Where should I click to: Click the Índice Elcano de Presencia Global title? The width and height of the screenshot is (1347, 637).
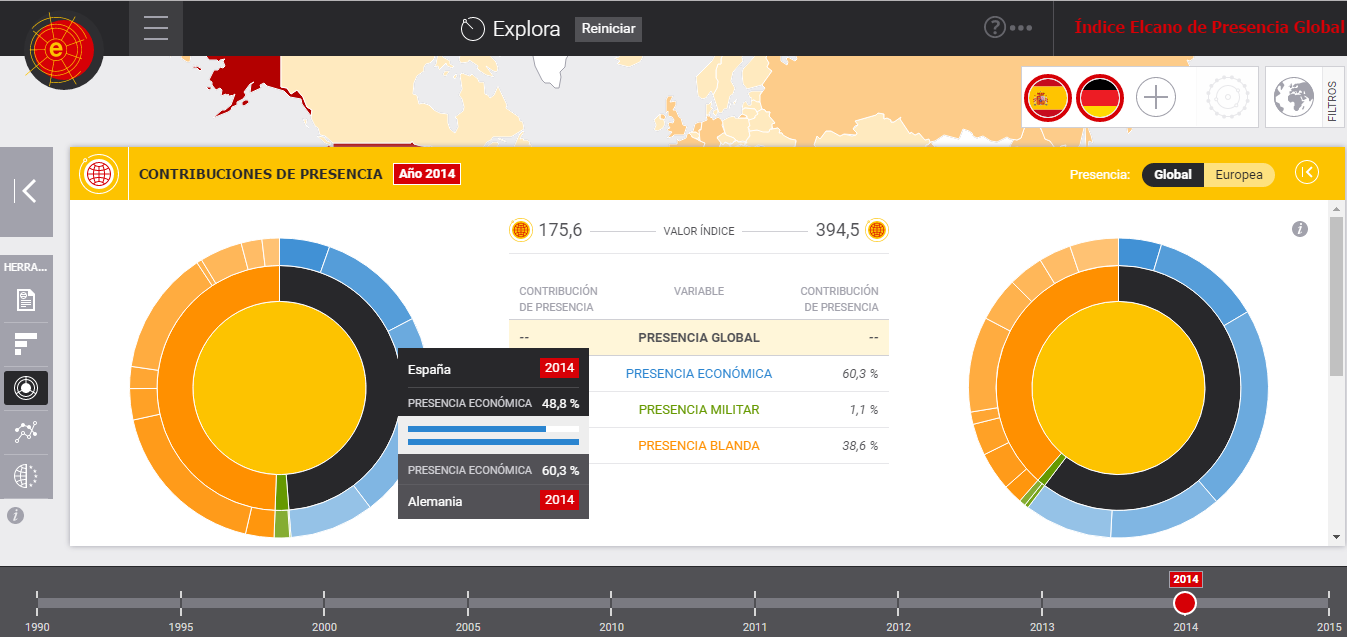point(1210,28)
